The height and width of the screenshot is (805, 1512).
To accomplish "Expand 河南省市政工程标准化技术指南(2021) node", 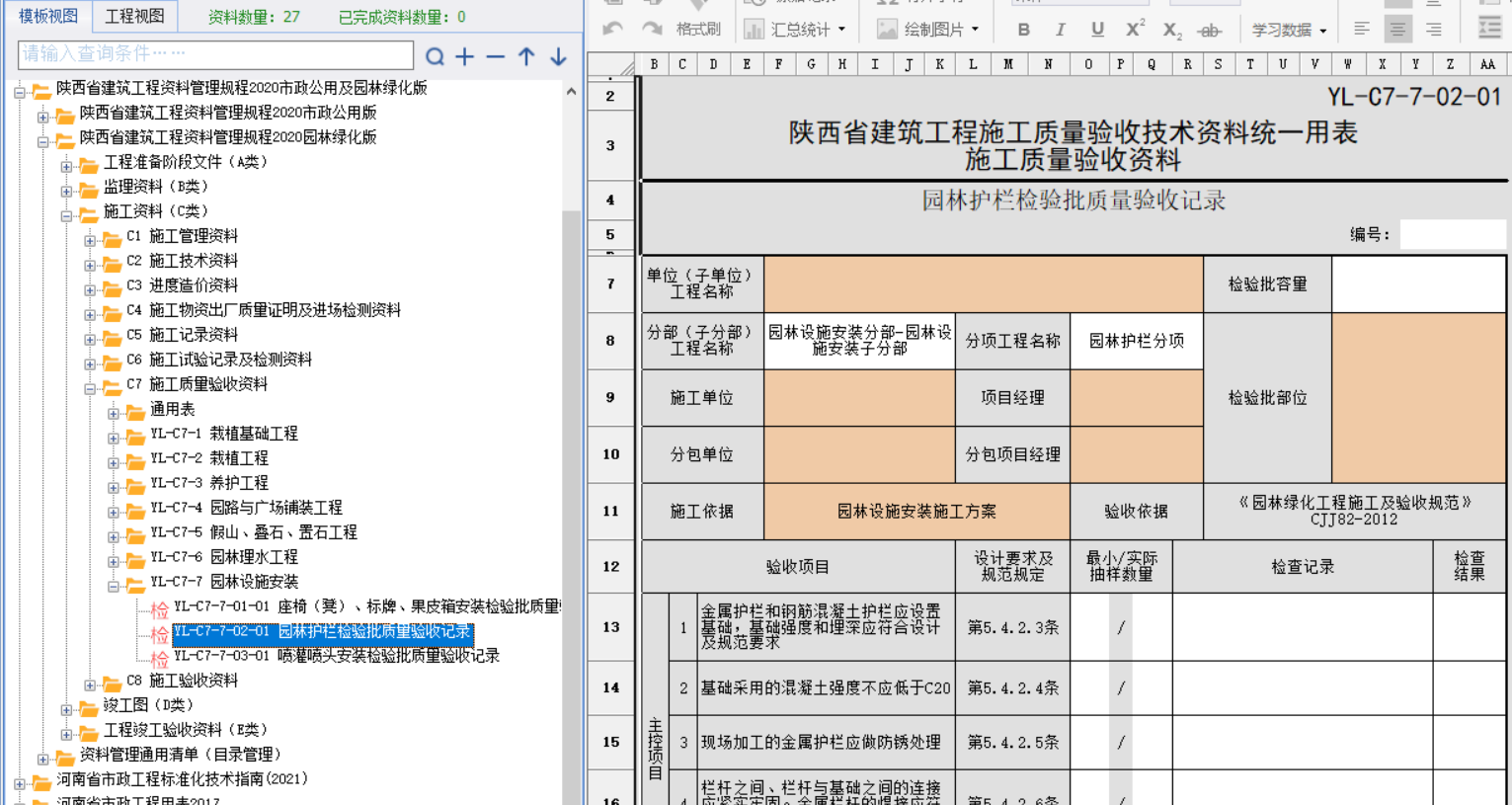I will click(19, 783).
